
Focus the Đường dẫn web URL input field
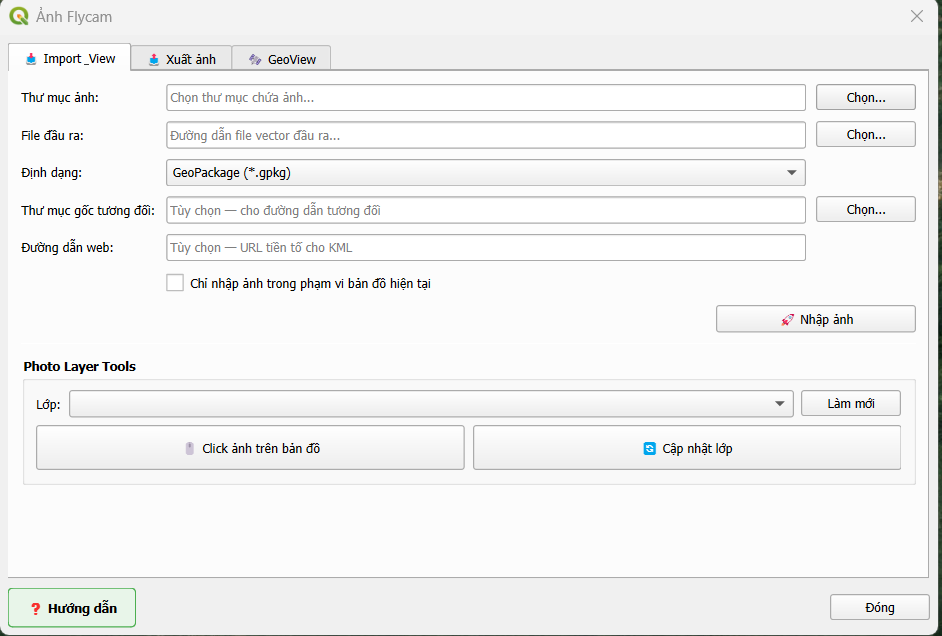pyautogui.click(x=485, y=247)
